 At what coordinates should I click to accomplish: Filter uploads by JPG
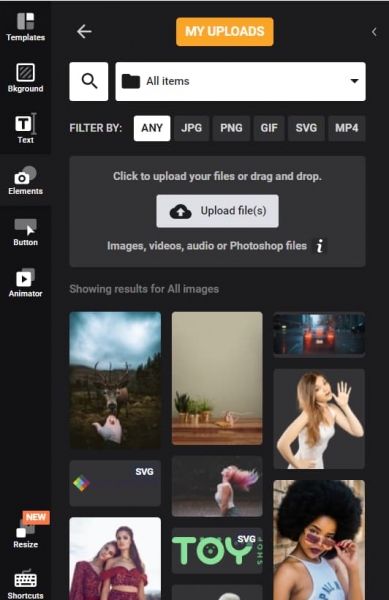192,128
